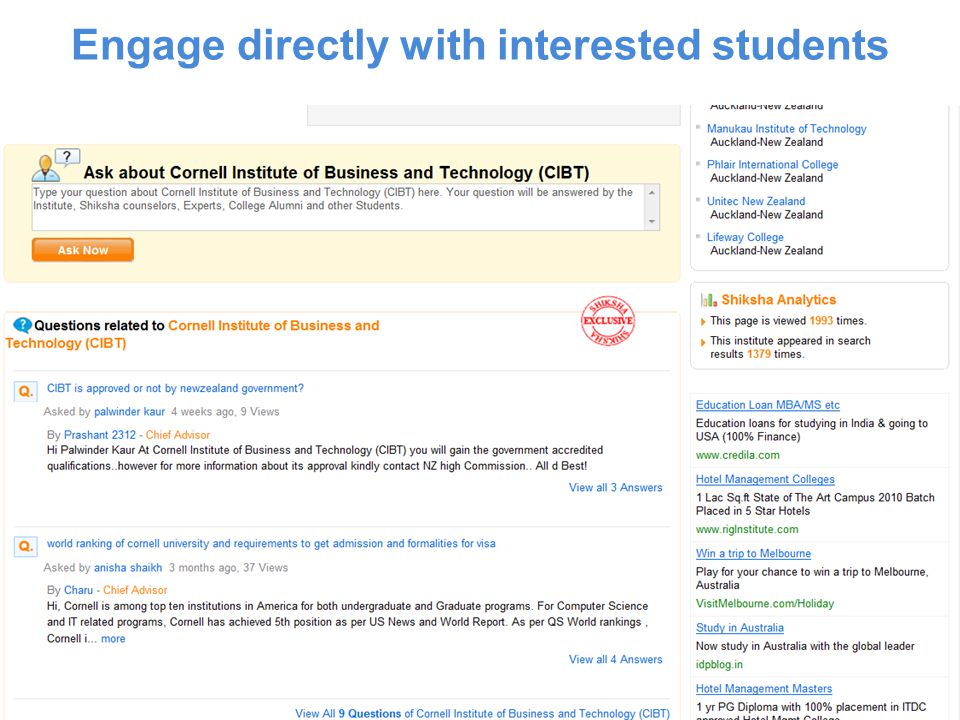View All 9 Questions of CIBT
Screen dimensions: 960x720
(x=482, y=713)
